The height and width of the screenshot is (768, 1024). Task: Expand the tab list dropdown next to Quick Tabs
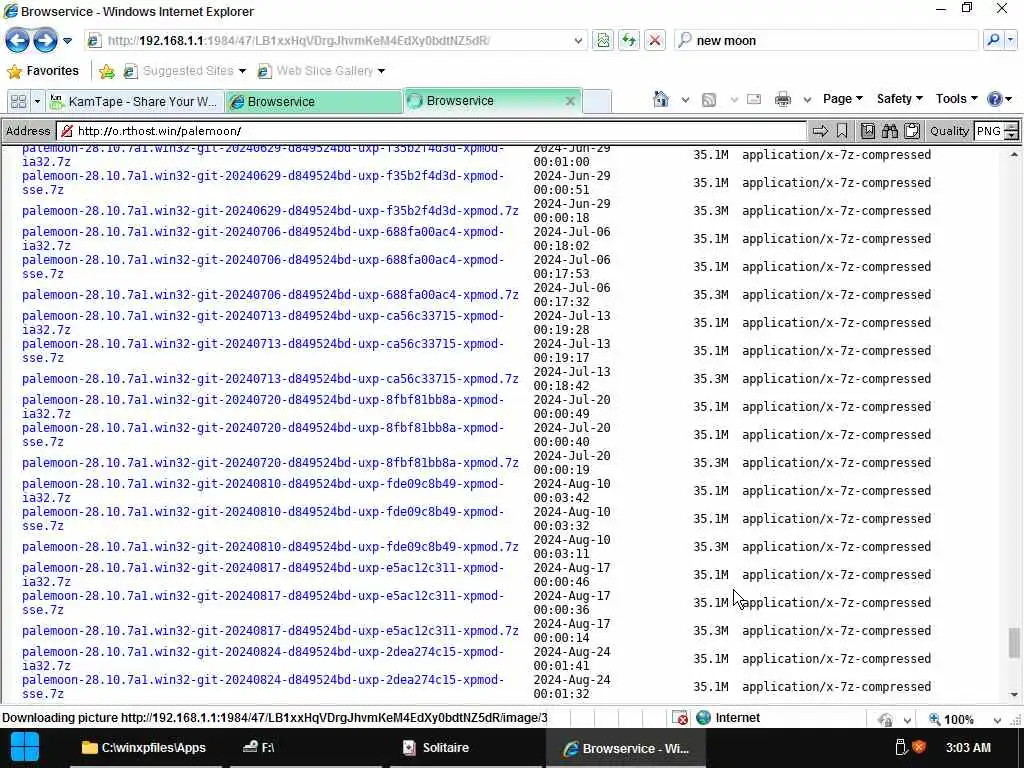tap(37, 101)
